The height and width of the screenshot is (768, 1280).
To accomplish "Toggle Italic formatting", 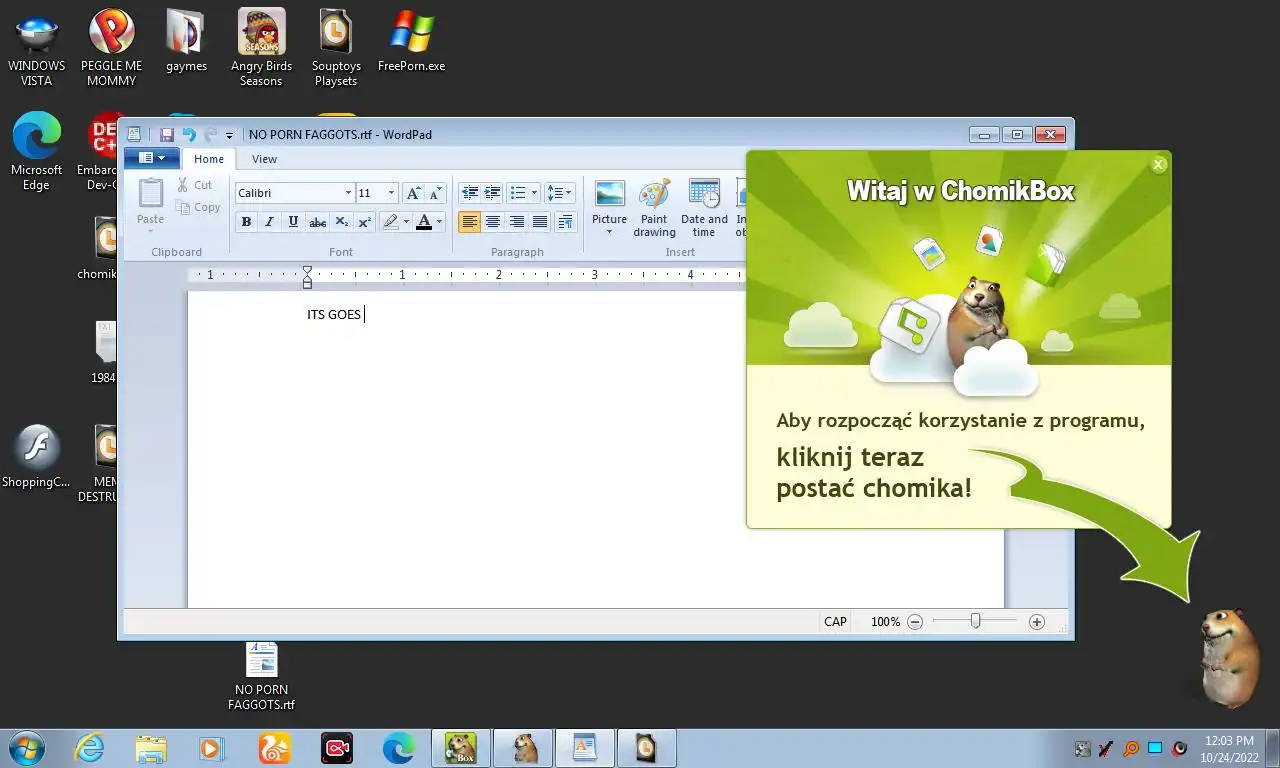I will point(269,222).
